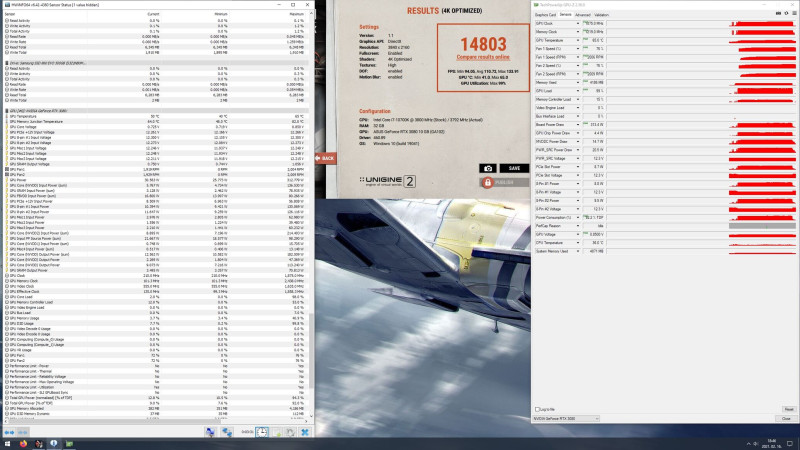This screenshot has height=450, width=800.
Task: Click the GPU Load graph in GPU-Z
Action: click(x=701, y=91)
